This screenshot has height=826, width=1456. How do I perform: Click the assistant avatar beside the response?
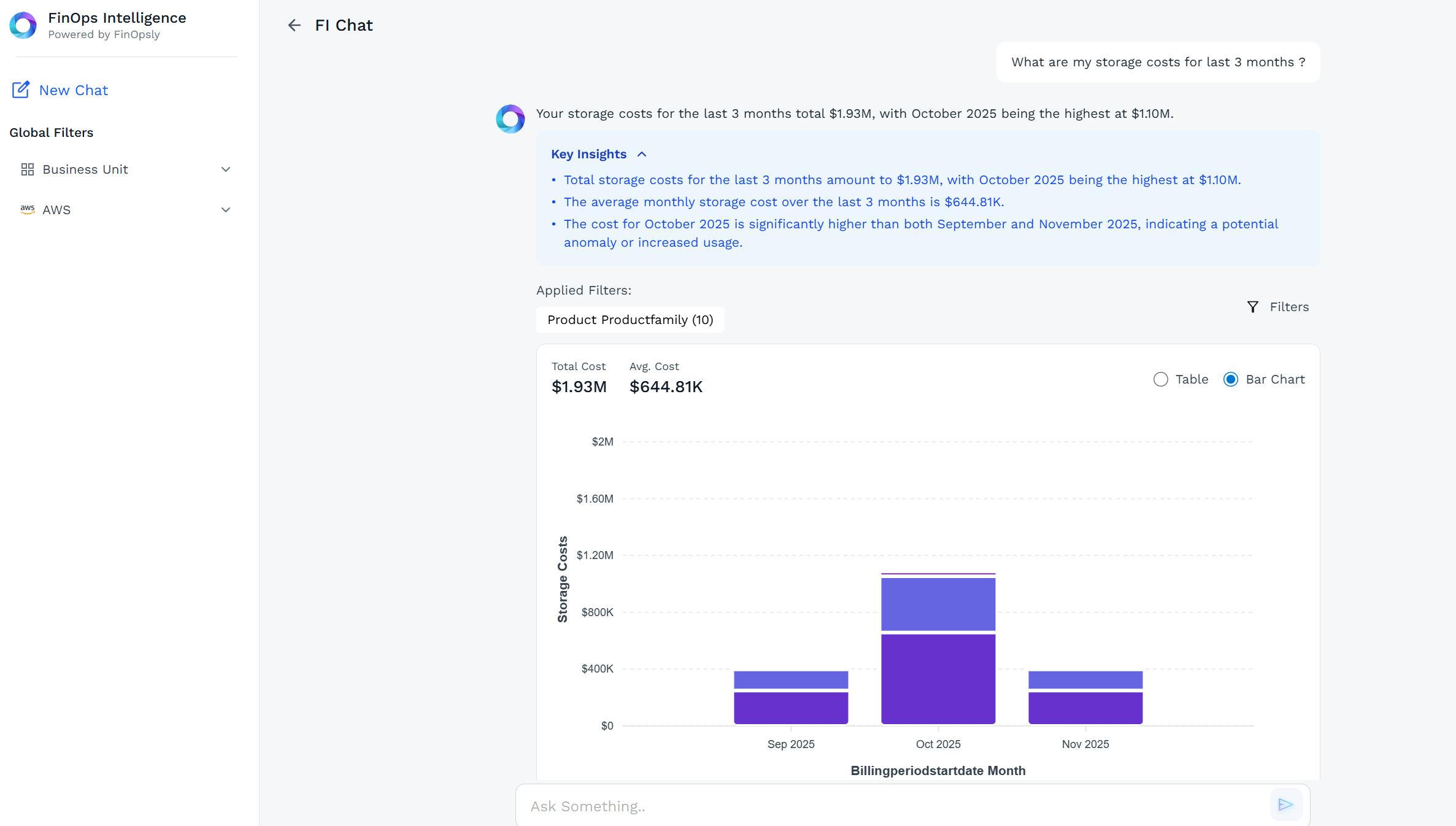[510, 119]
